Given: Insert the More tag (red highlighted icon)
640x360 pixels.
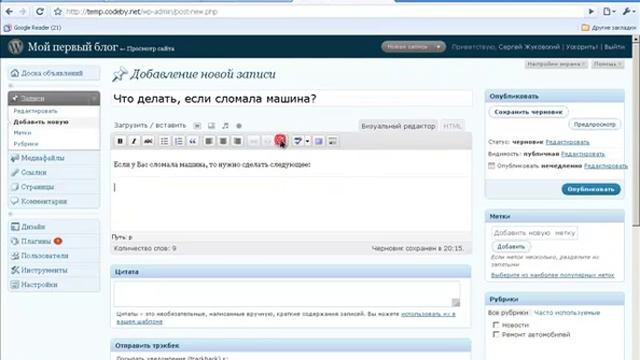Looking at the screenshot, I should tap(280, 141).
